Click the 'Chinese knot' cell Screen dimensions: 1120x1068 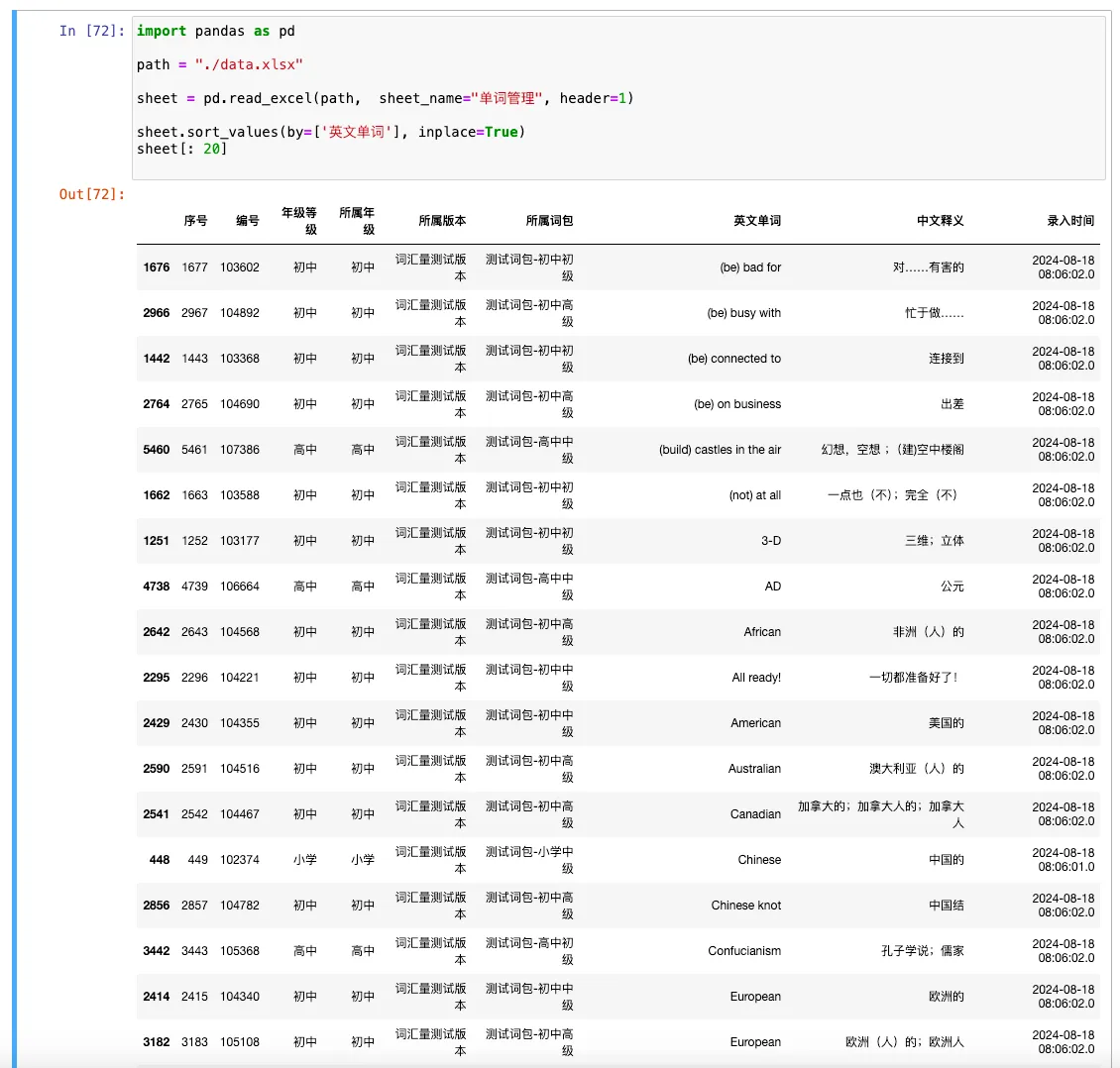(x=745, y=906)
